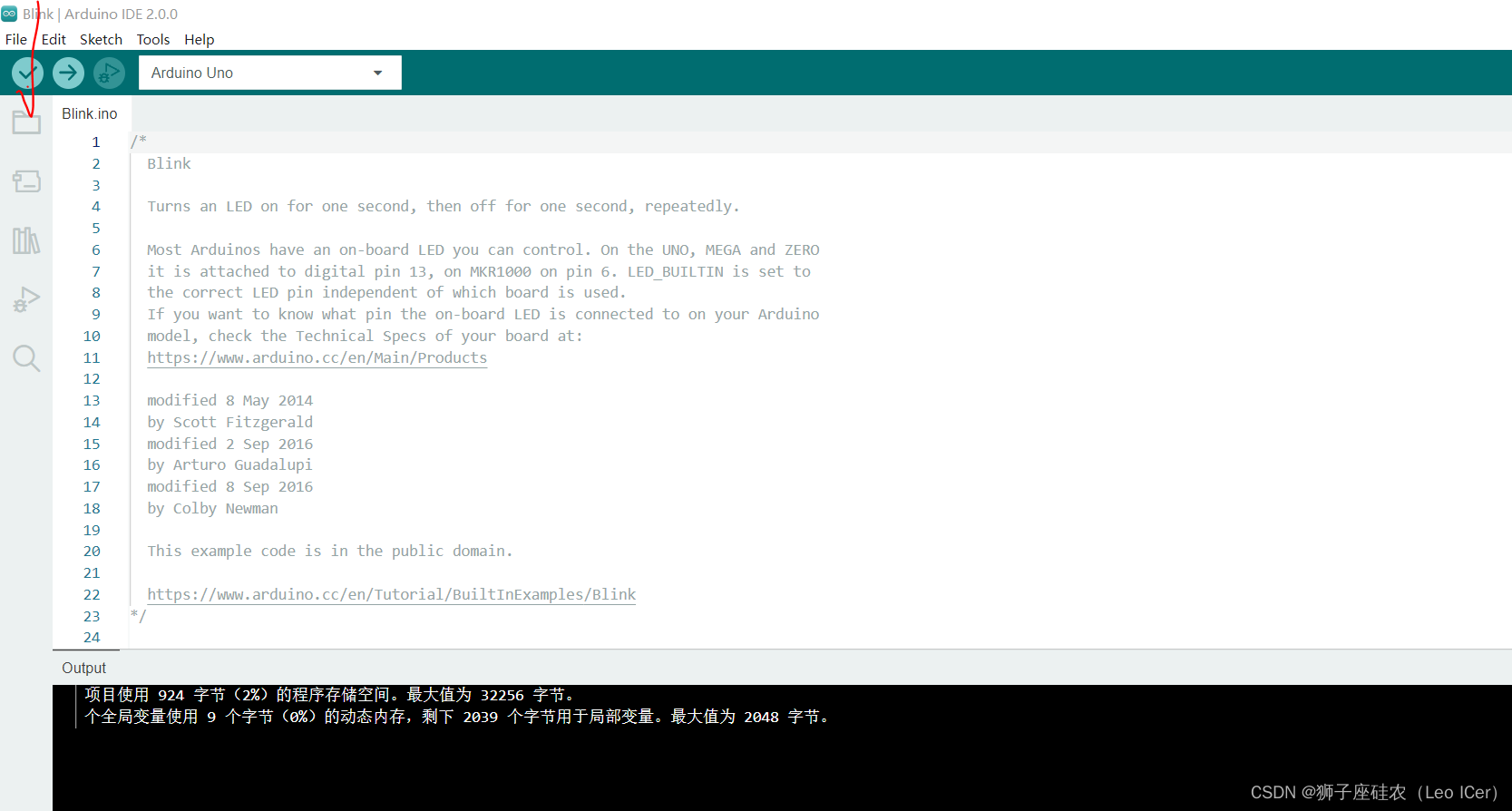Expand the Arduino Uno board selector
This screenshot has height=811, width=1512.
[270, 73]
